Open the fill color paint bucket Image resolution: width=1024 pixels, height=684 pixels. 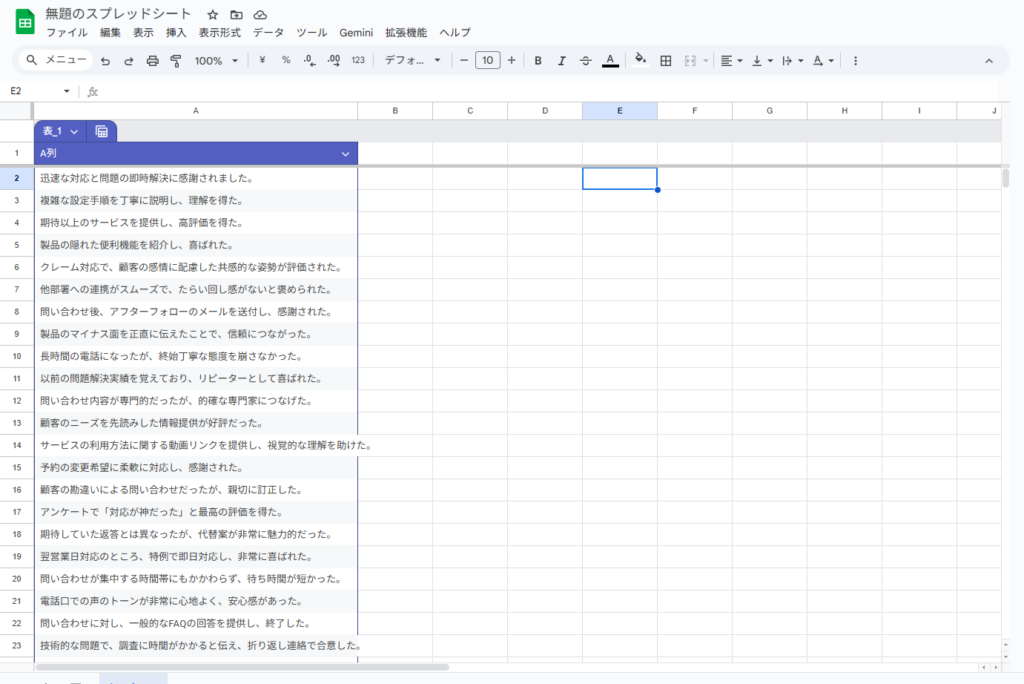point(640,61)
